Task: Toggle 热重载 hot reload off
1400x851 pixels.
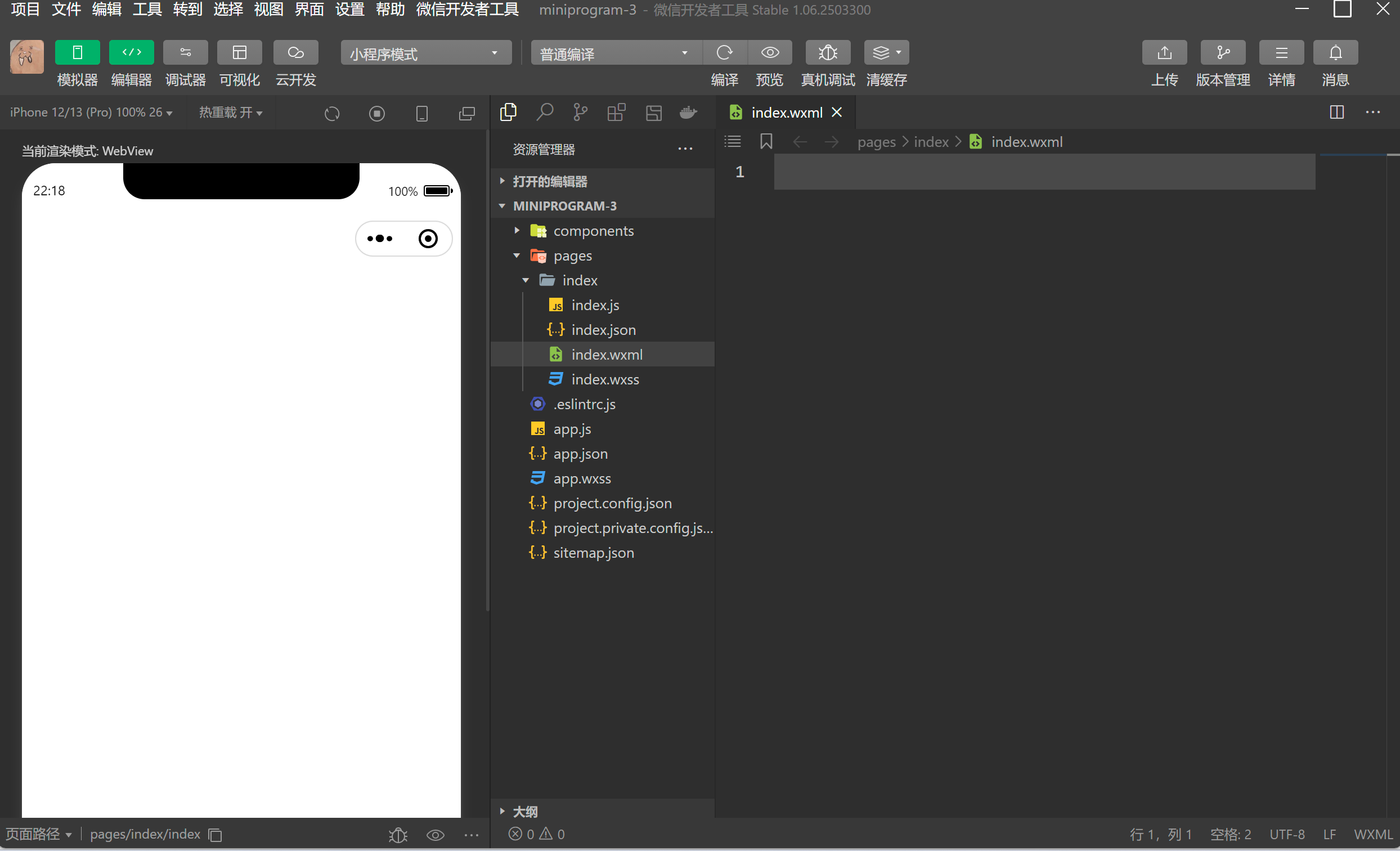Action: tap(230, 112)
